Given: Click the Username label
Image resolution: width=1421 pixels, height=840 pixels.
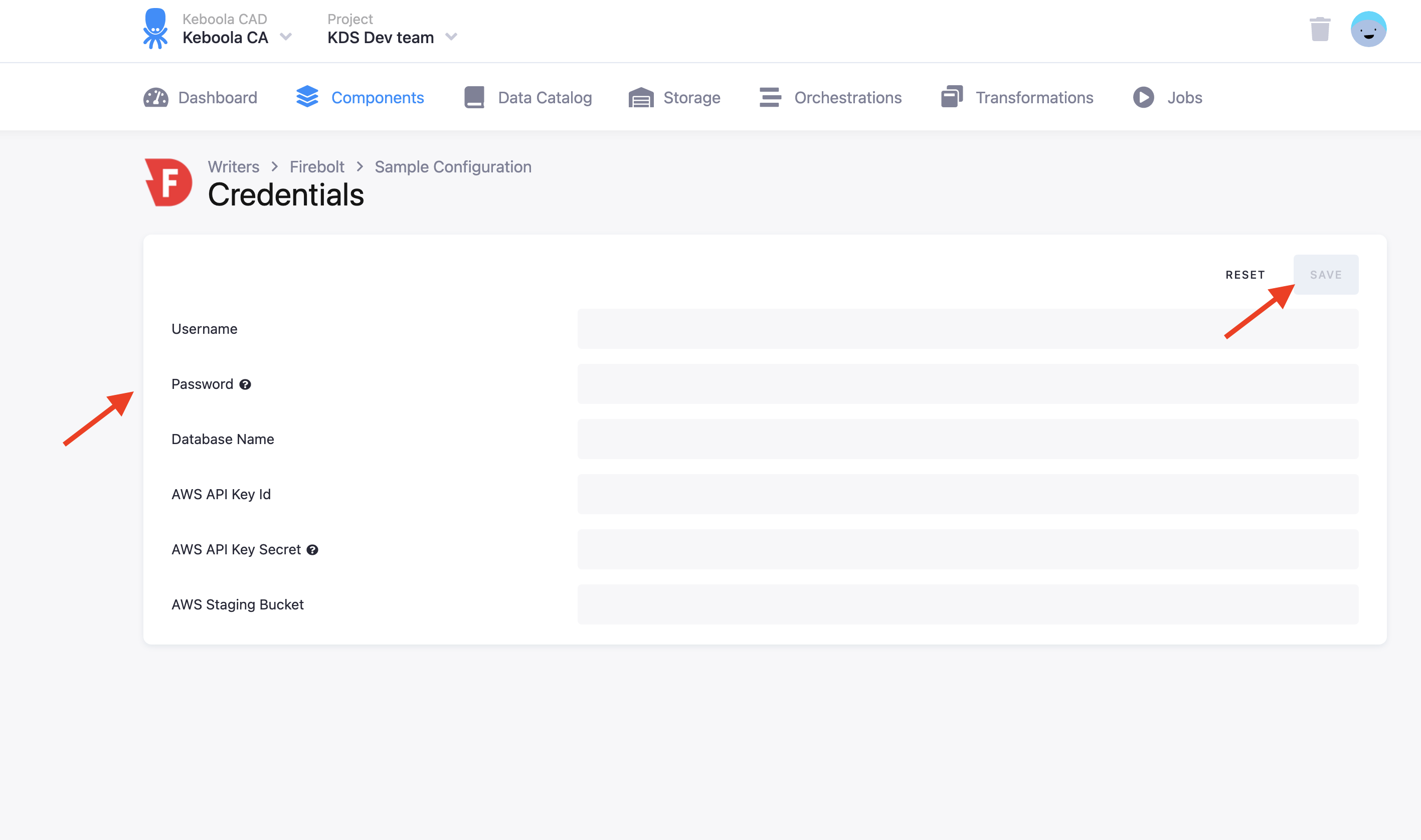Looking at the screenshot, I should point(205,329).
